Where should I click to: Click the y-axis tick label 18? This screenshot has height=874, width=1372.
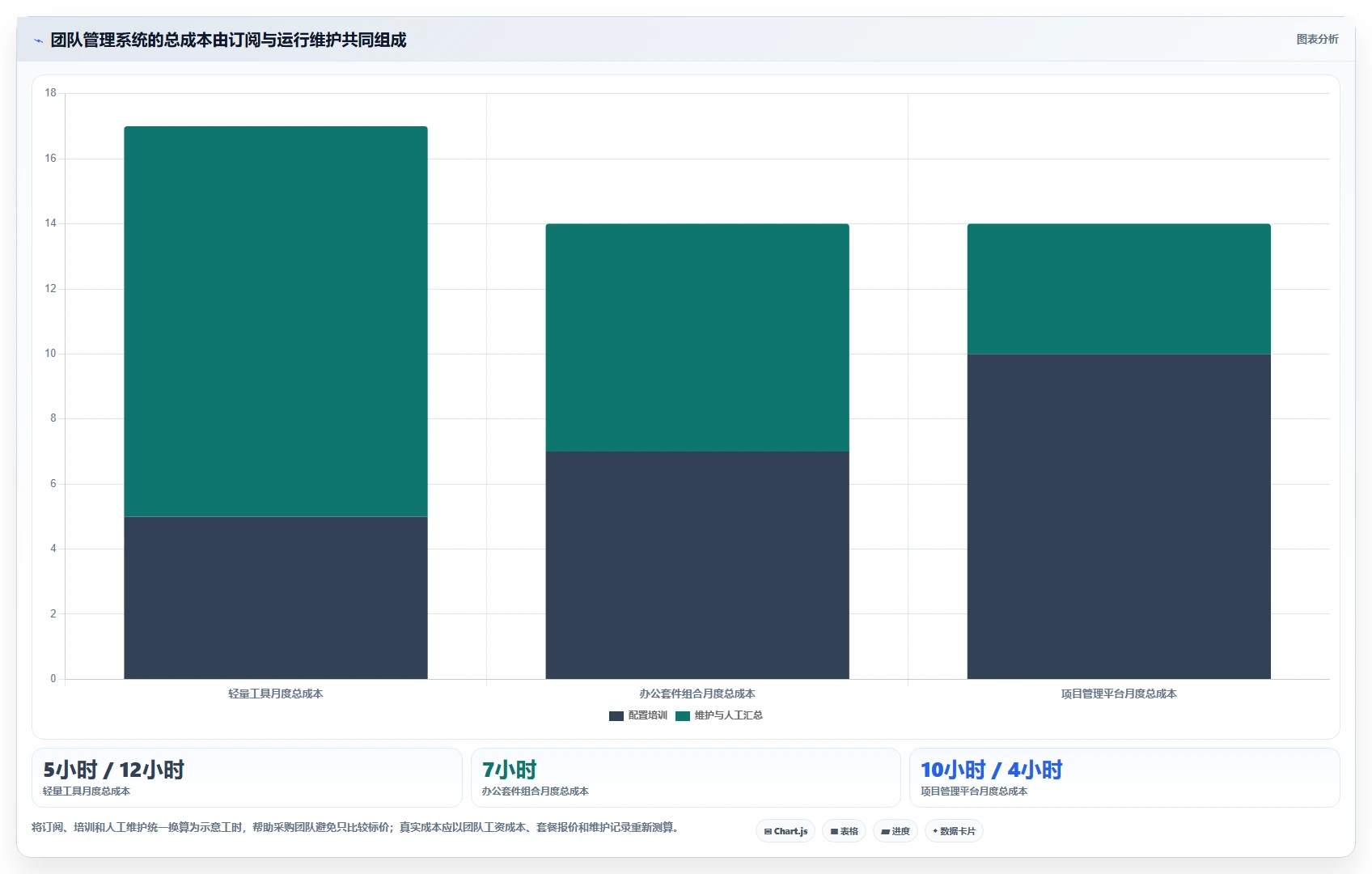(51, 93)
